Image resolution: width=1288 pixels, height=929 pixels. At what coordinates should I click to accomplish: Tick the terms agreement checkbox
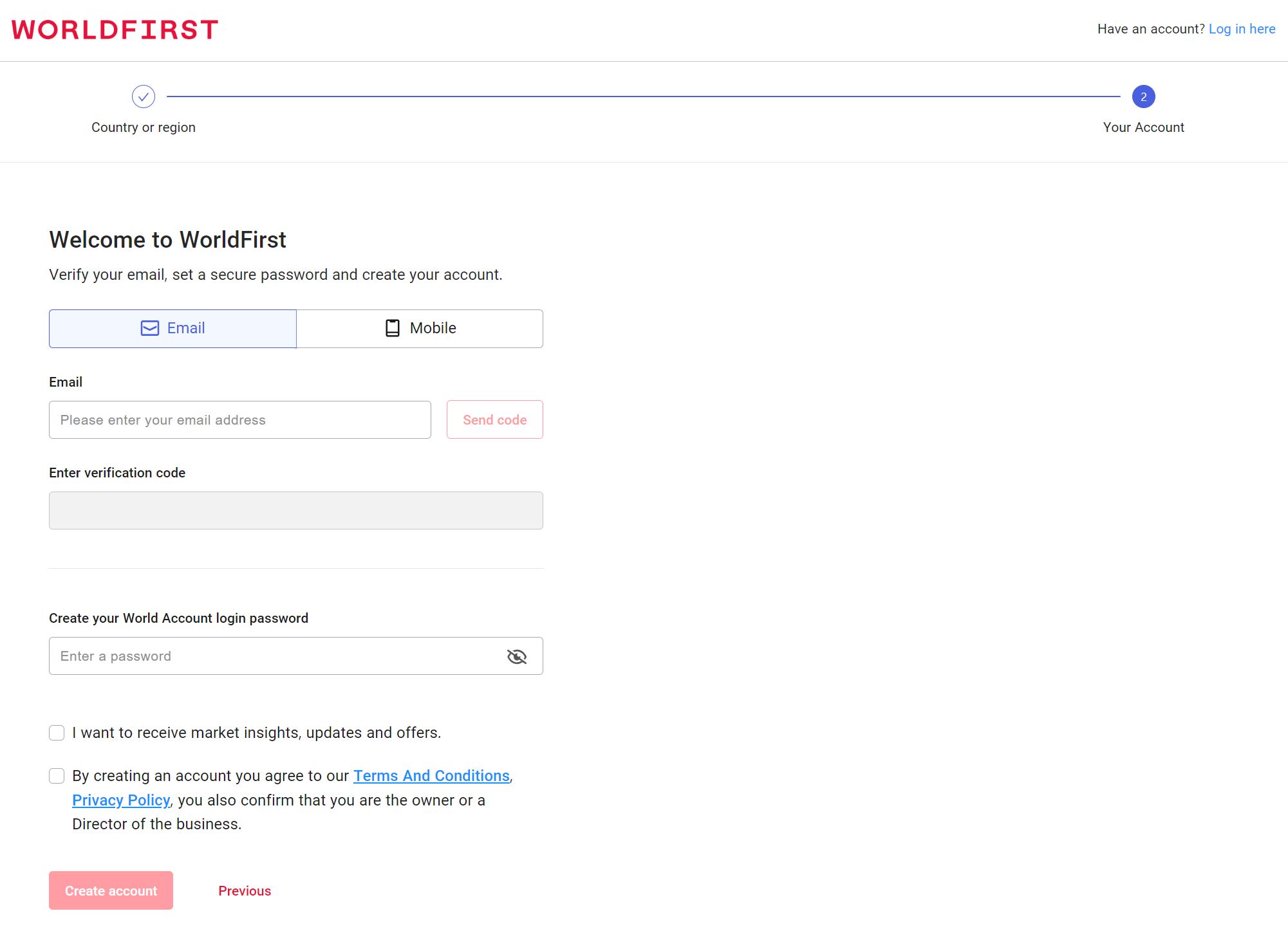(57, 776)
